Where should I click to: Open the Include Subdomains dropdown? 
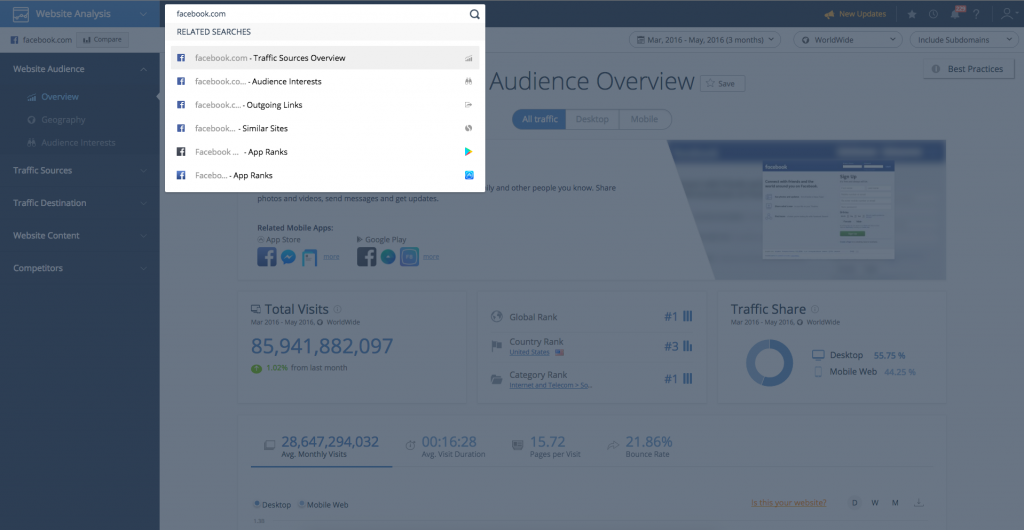[963, 40]
